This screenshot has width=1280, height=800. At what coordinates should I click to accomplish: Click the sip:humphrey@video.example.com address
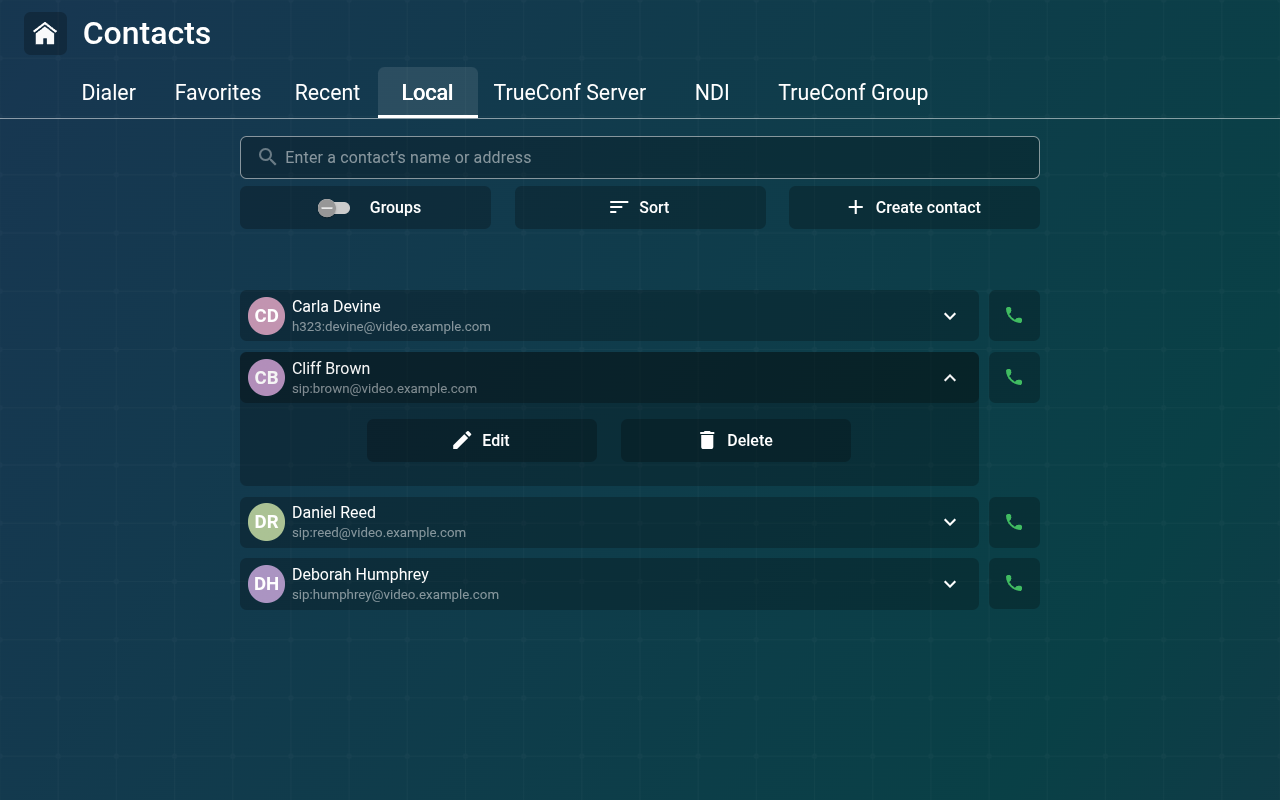tap(395, 595)
